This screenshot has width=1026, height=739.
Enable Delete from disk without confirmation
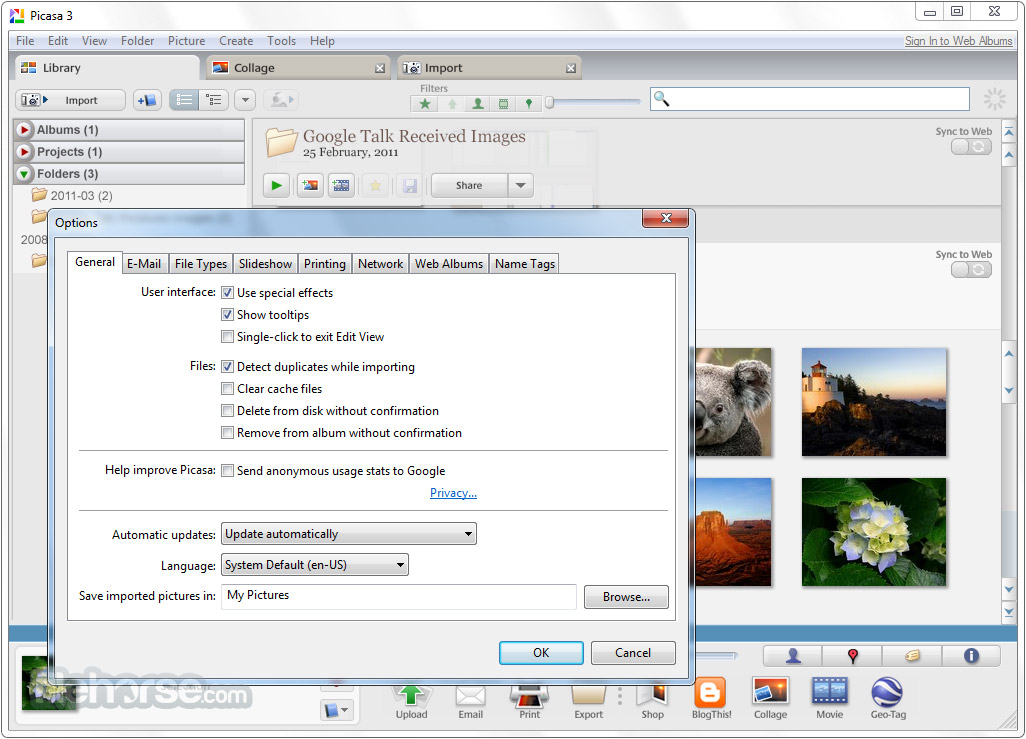227,411
